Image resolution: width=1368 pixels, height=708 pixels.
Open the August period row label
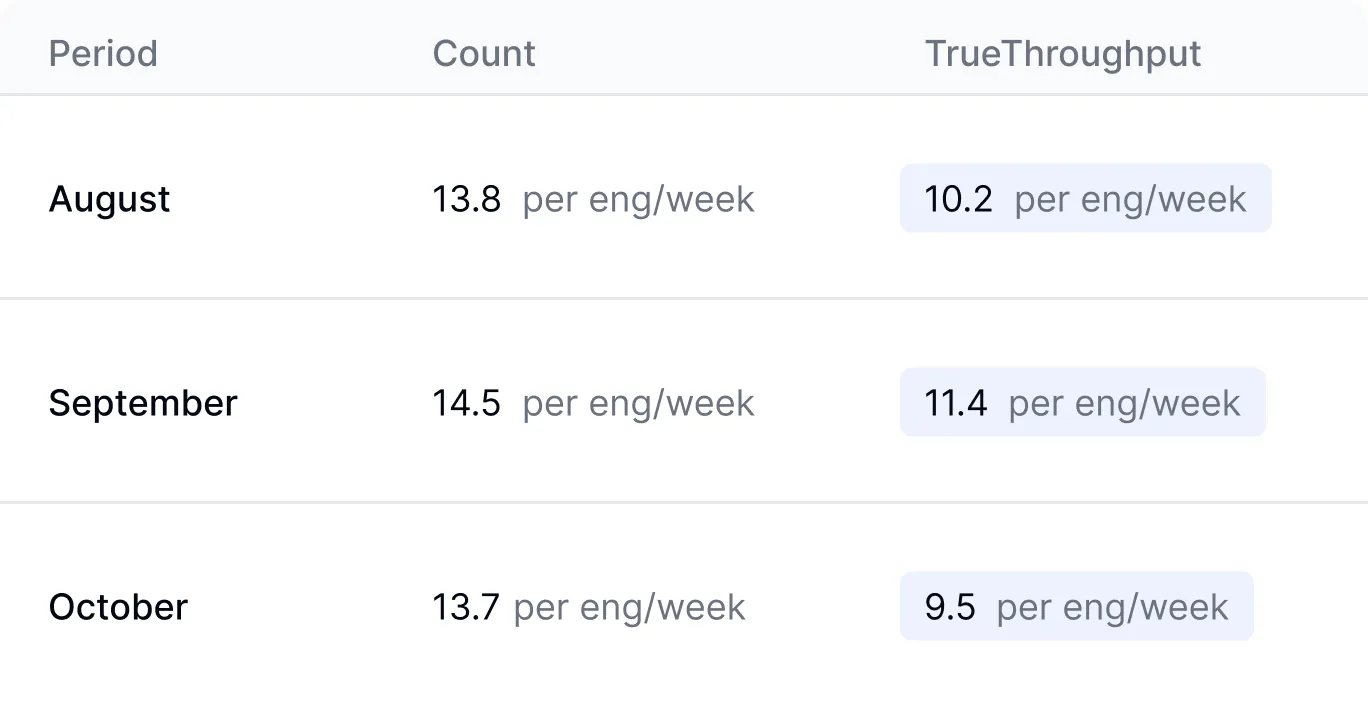110,199
